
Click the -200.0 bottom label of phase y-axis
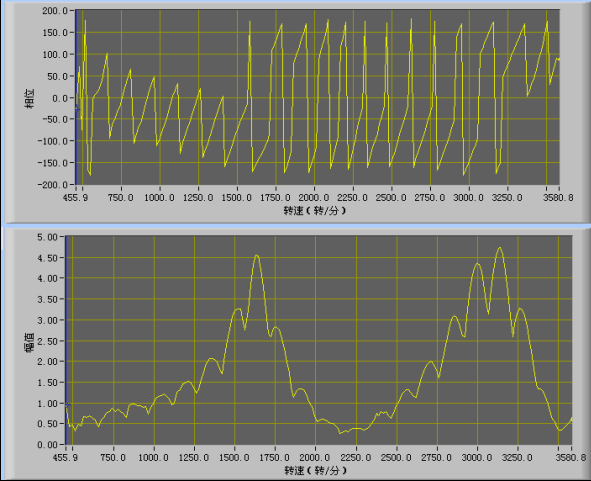pos(52,185)
